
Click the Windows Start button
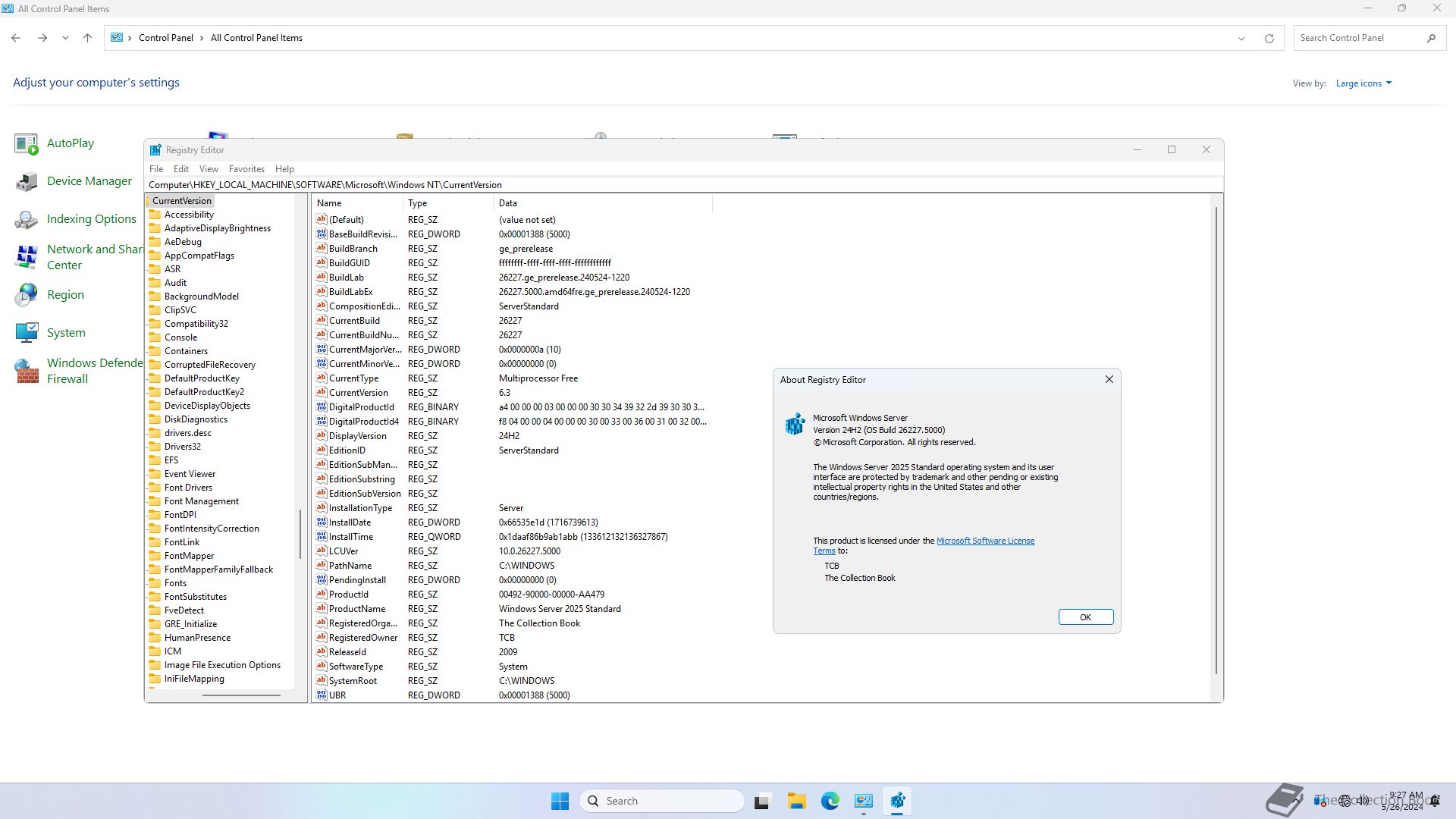click(x=560, y=801)
